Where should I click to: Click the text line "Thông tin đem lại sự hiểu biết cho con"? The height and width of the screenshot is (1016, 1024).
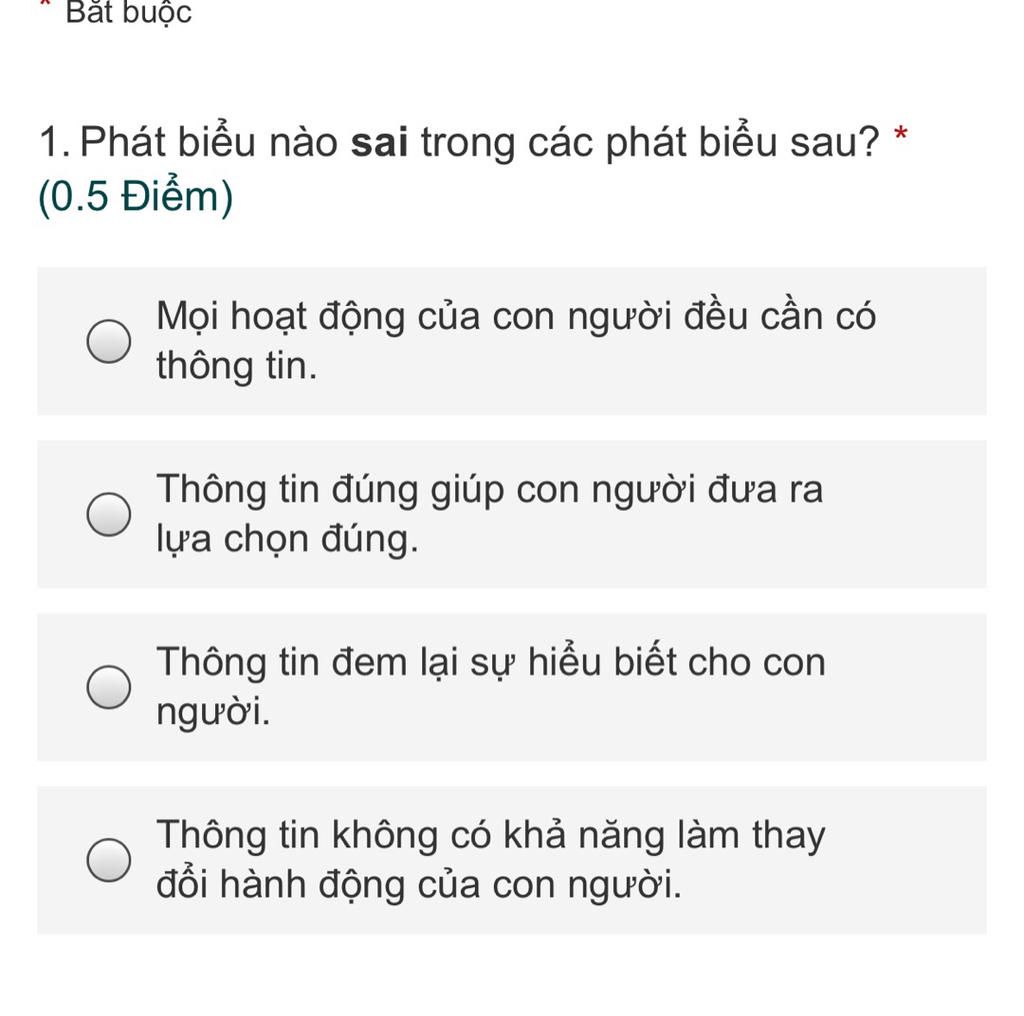(491, 663)
